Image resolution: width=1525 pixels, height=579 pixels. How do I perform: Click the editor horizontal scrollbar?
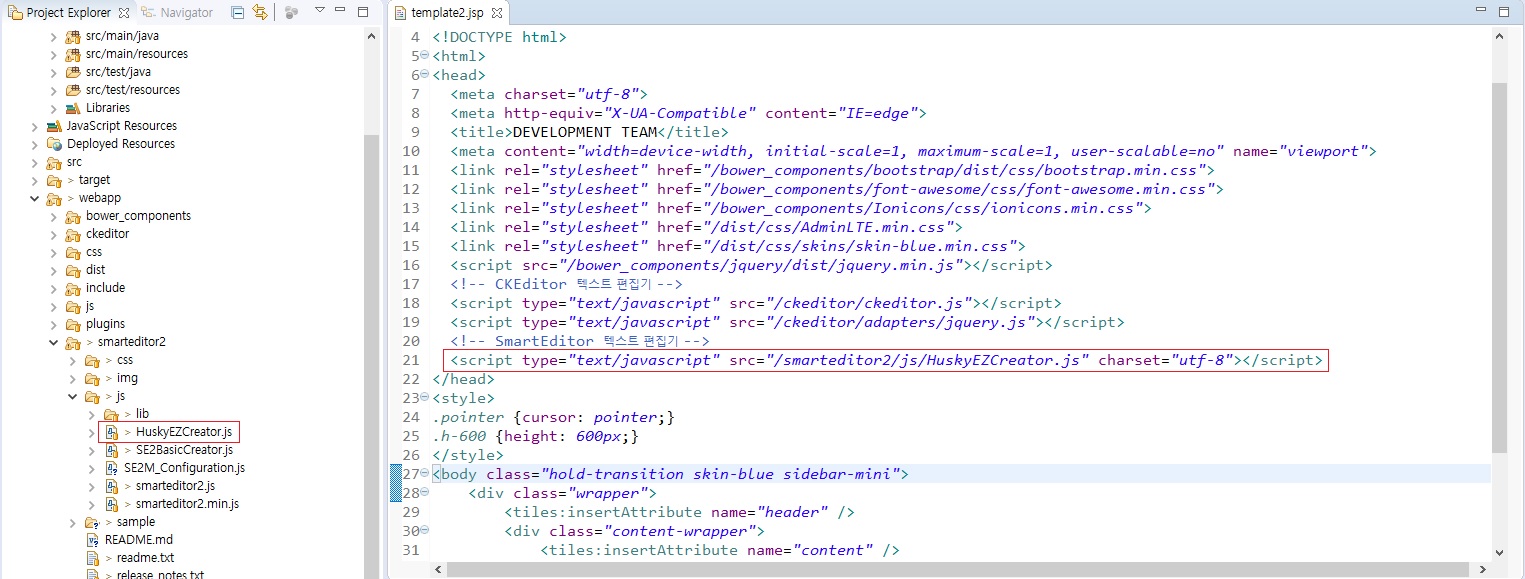tap(958, 568)
